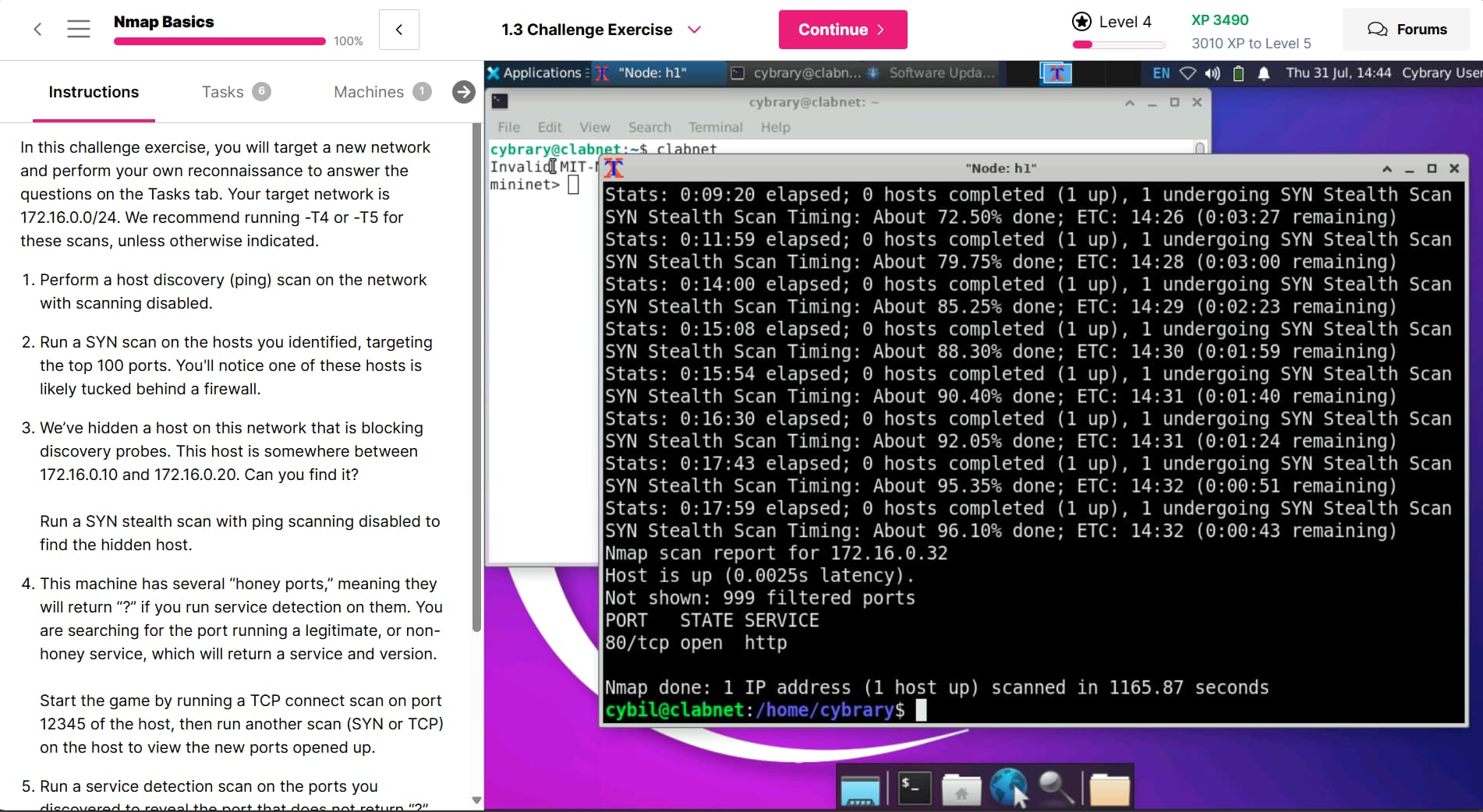
Task: Open the File menu in the cybrary@clabnet terminal
Action: coord(508,127)
